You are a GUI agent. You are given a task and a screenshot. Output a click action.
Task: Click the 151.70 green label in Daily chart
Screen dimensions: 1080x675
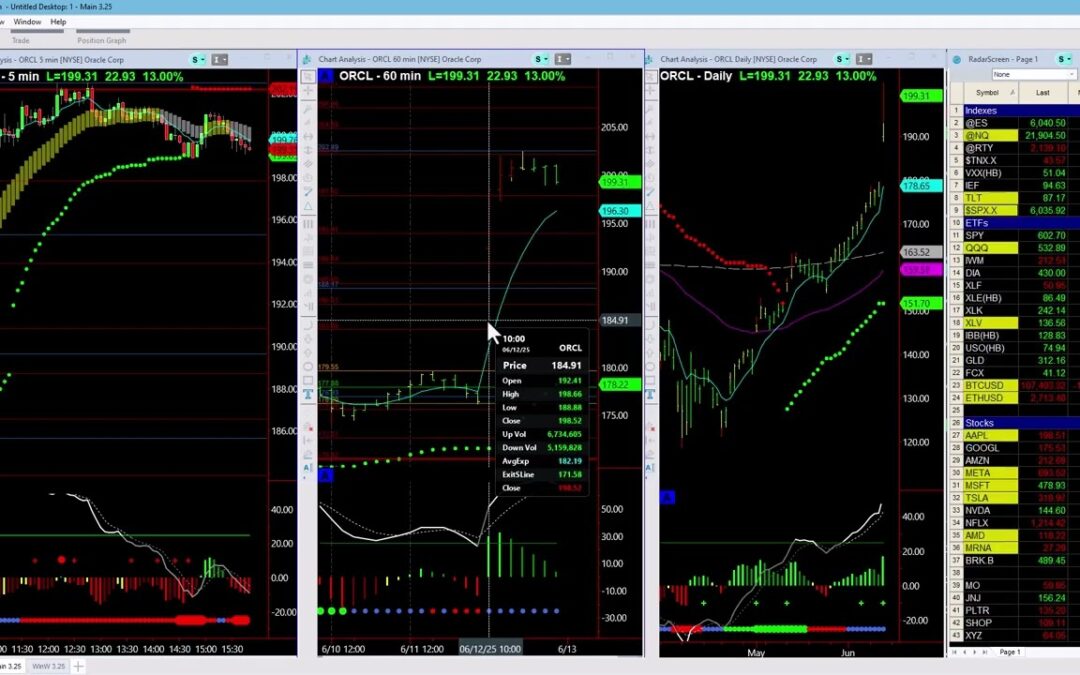[x=922, y=303]
